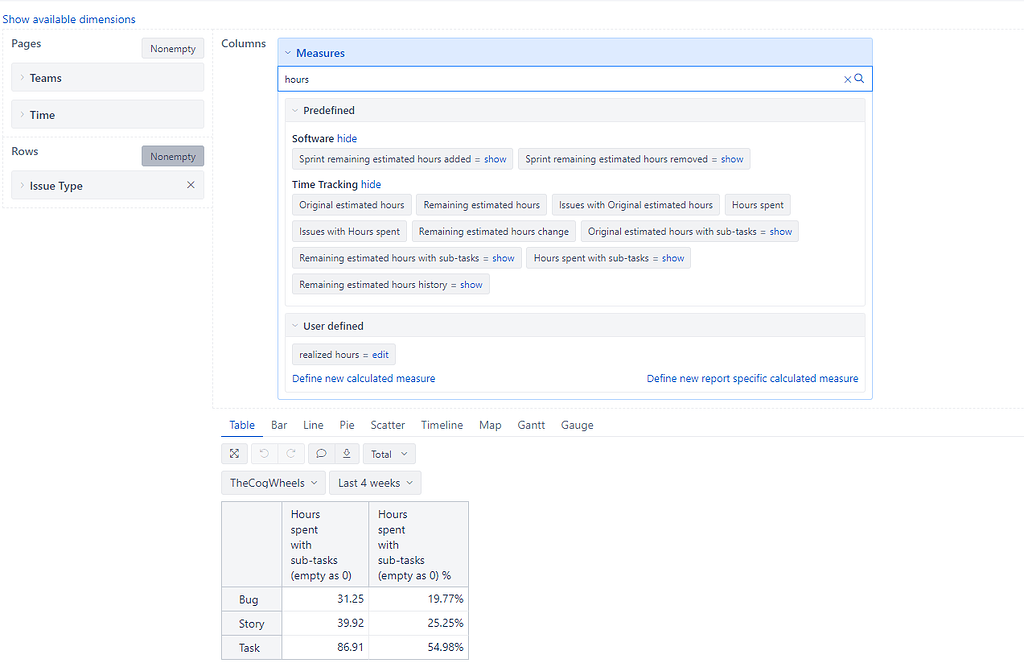Click the export download icon
The height and width of the screenshot is (663, 1024).
[x=346, y=454]
